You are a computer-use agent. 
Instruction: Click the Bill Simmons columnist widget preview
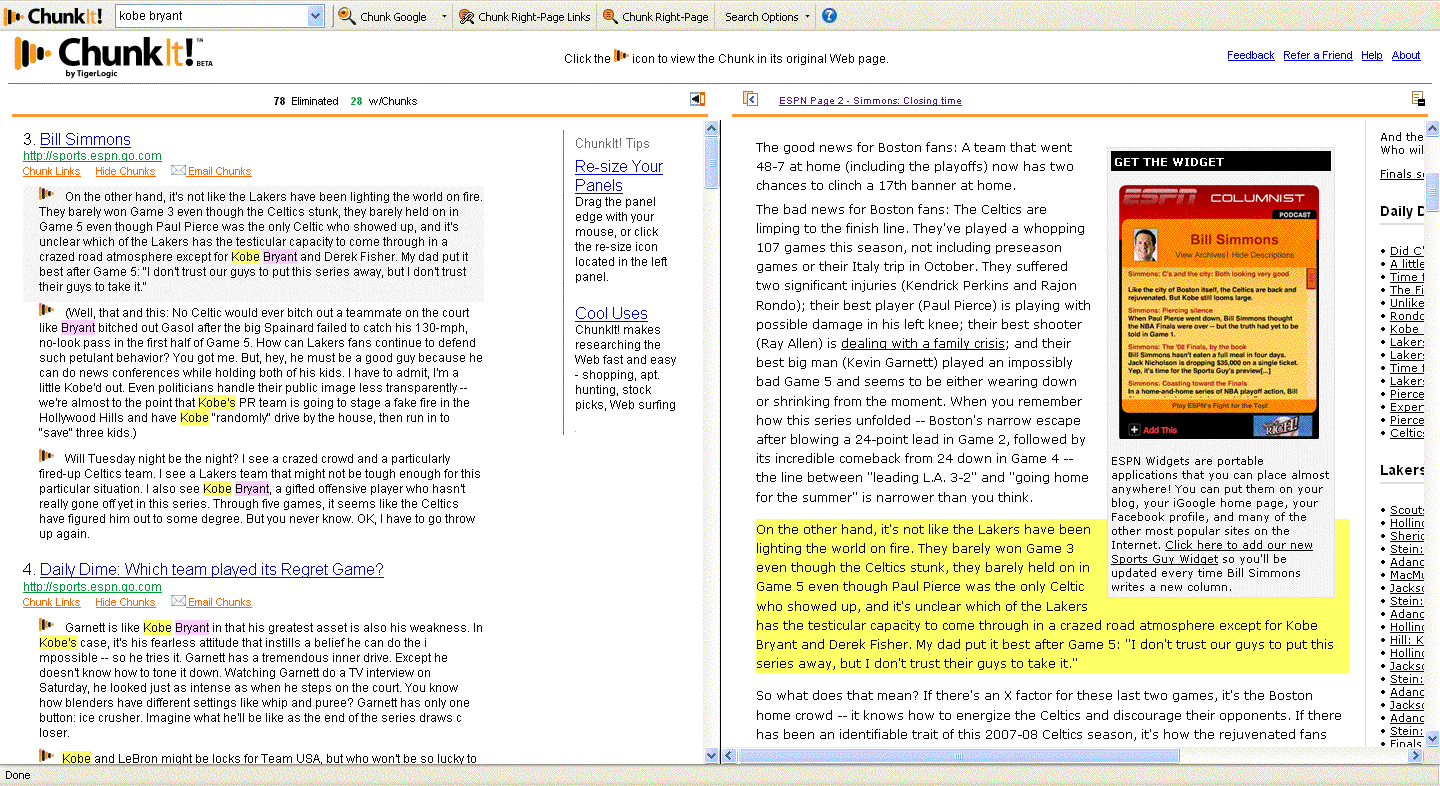pos(1219,312)
